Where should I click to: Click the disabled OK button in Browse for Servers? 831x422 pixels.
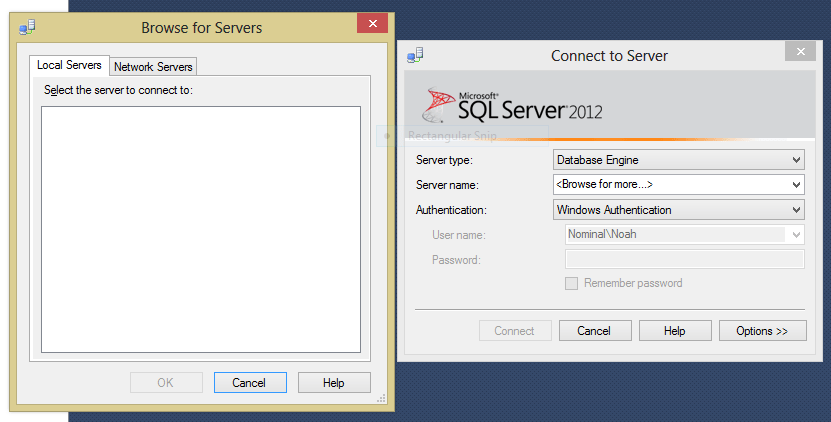coord(166,383)
